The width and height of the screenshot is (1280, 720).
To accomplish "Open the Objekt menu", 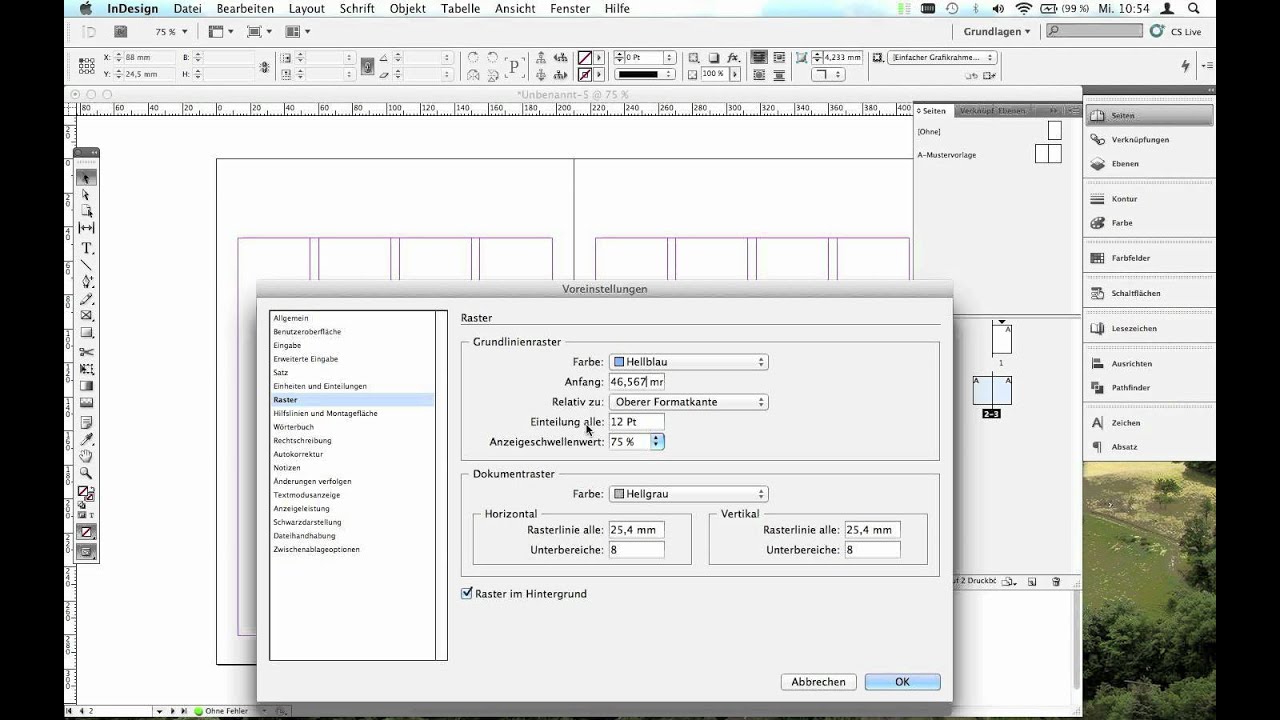I will (x=408, y=8).
